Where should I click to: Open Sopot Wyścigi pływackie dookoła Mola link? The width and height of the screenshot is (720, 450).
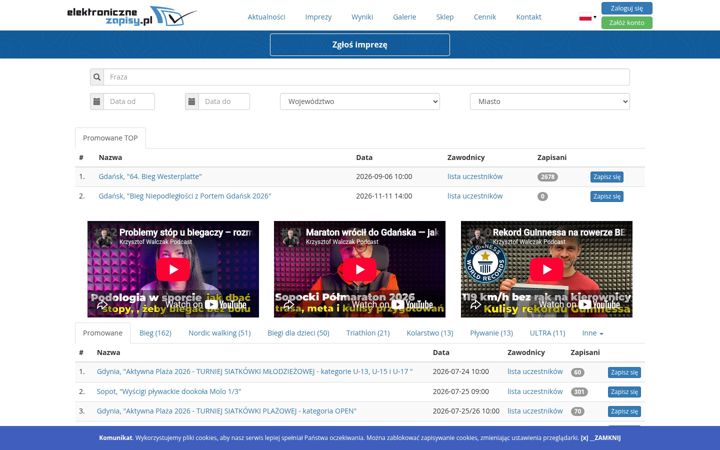(x=169, y=392)
